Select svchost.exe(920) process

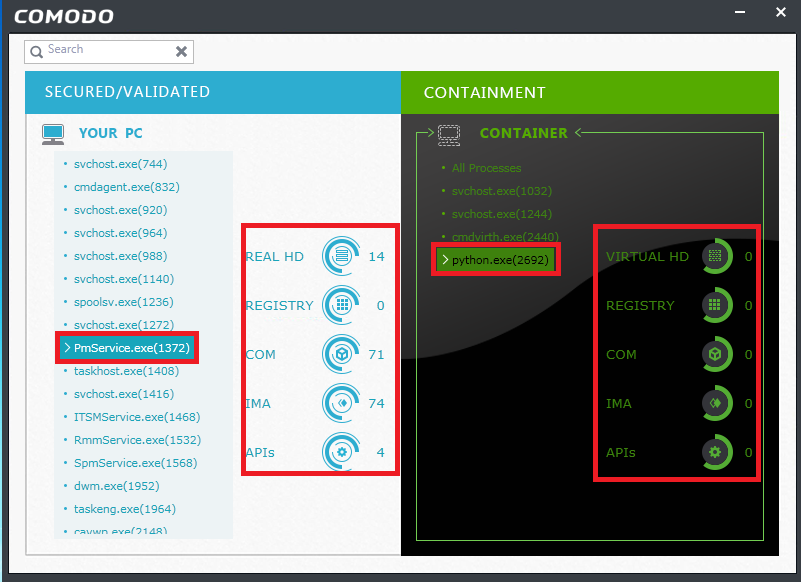[121, 210]
